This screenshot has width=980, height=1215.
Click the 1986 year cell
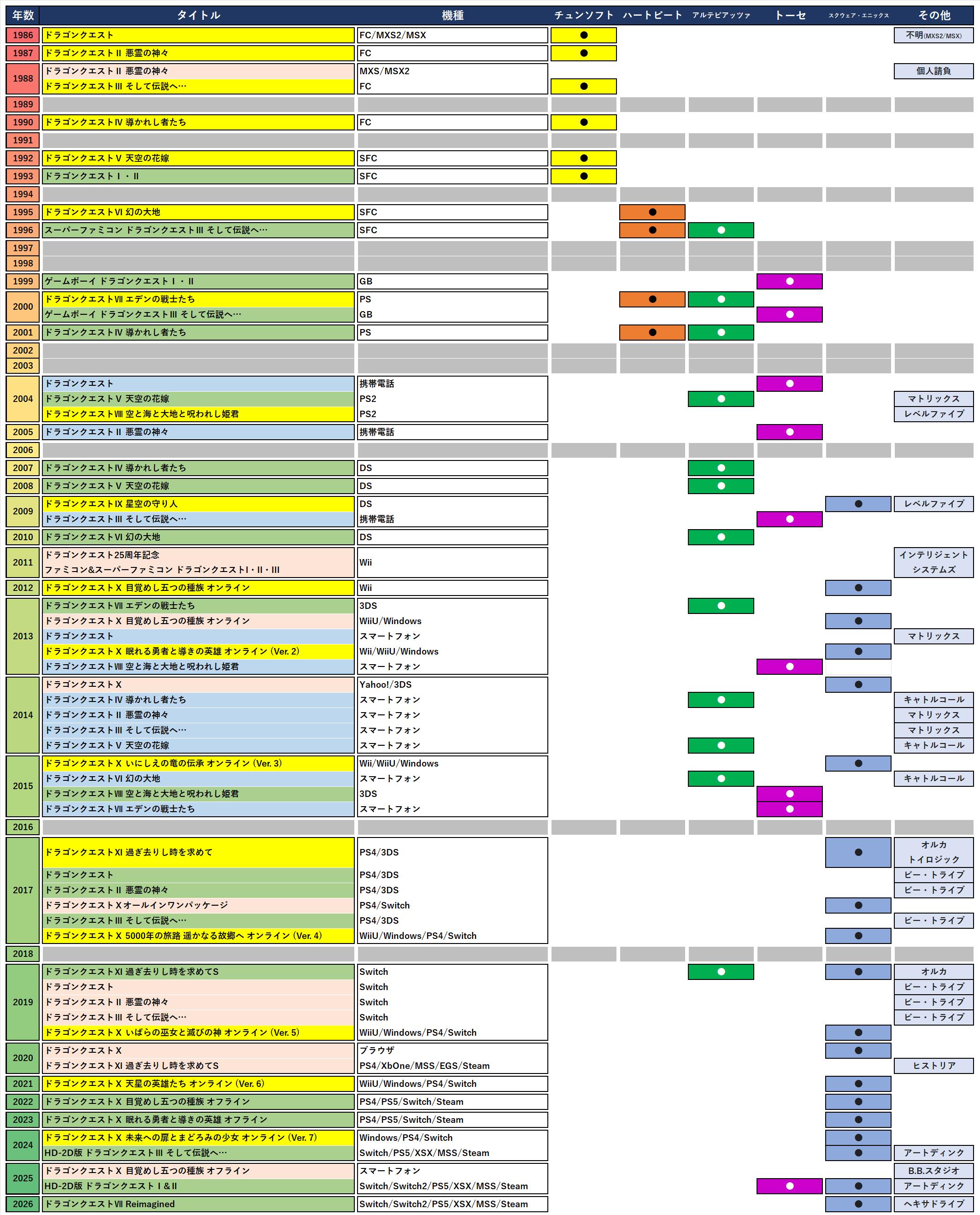(23, 35)
